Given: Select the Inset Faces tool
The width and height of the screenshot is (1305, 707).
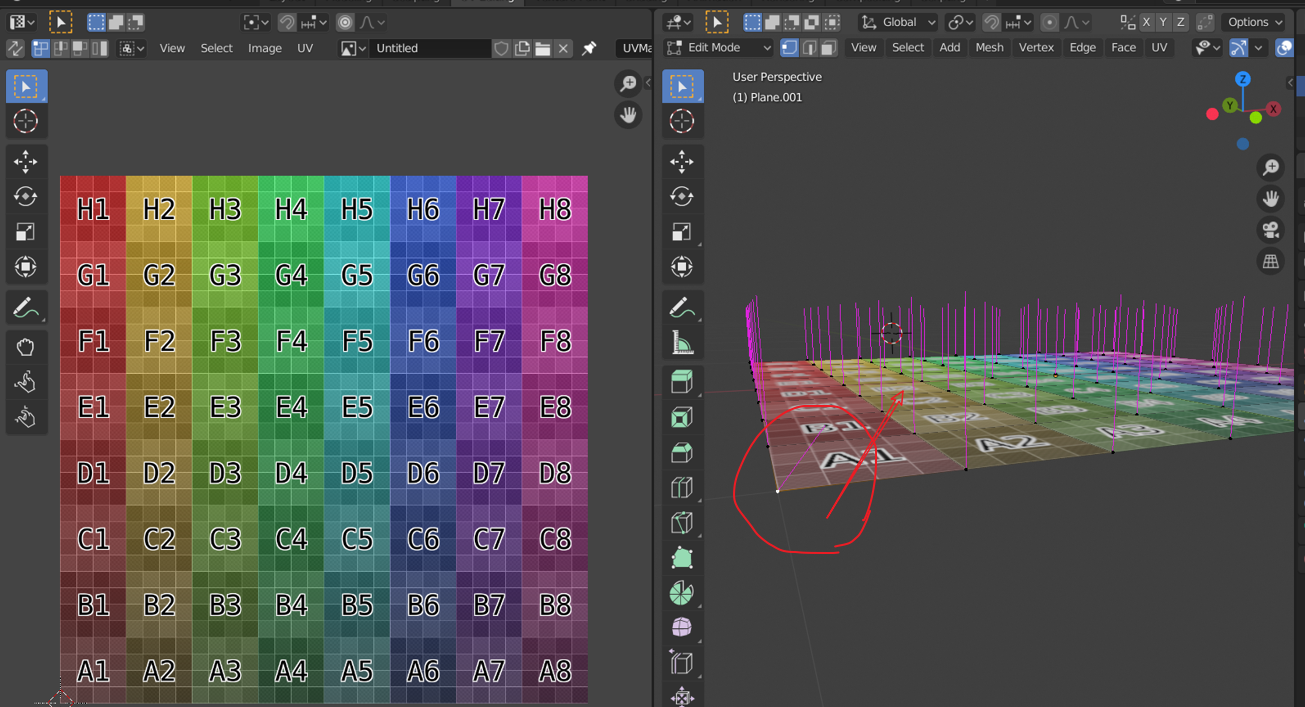Looking at the screenshot, I should 681,417.
